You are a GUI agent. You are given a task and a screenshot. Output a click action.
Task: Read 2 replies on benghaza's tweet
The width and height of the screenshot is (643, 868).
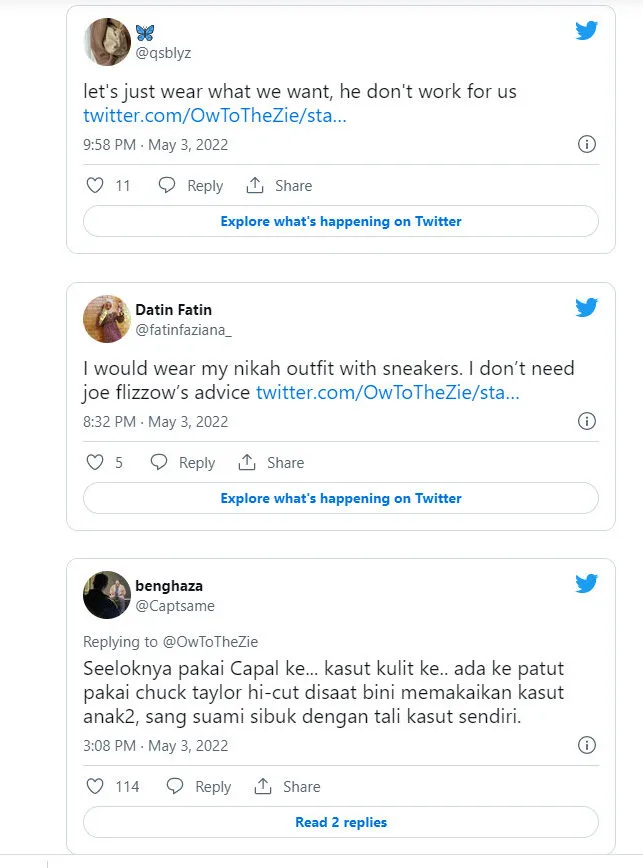click(x=340, y=822)
